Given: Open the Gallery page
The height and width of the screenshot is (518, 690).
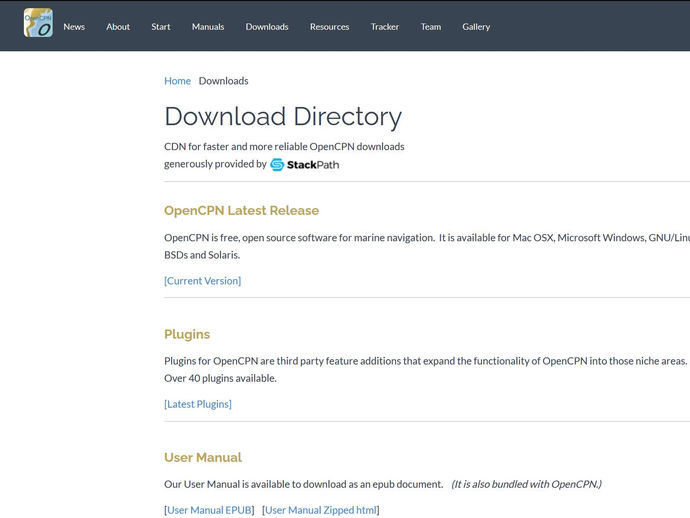Looking at the screenshot, I should [x=476, y=27].
